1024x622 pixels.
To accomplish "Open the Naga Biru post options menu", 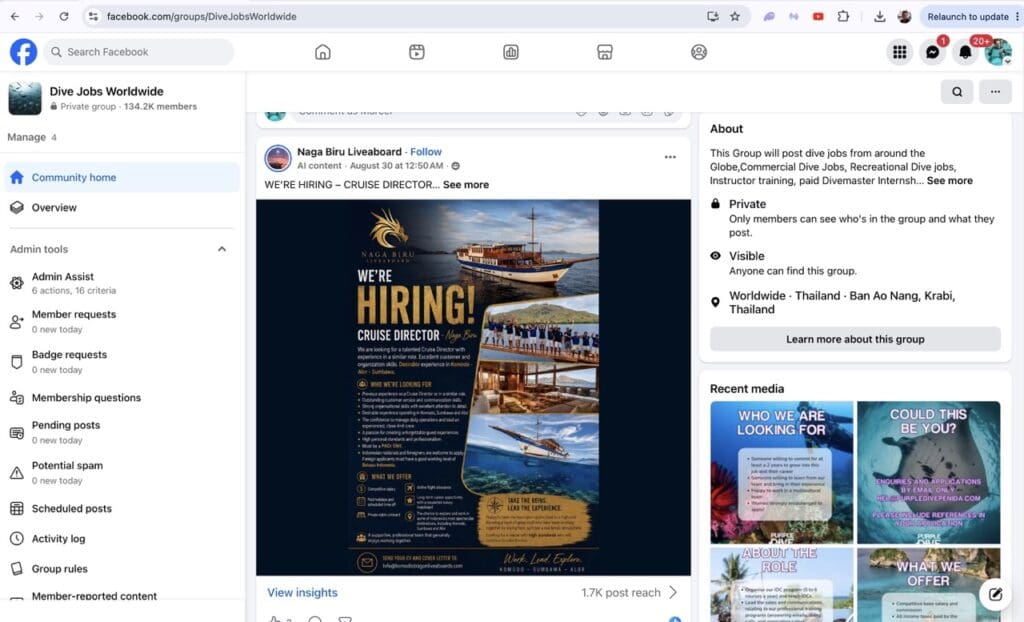I will 670,157.
